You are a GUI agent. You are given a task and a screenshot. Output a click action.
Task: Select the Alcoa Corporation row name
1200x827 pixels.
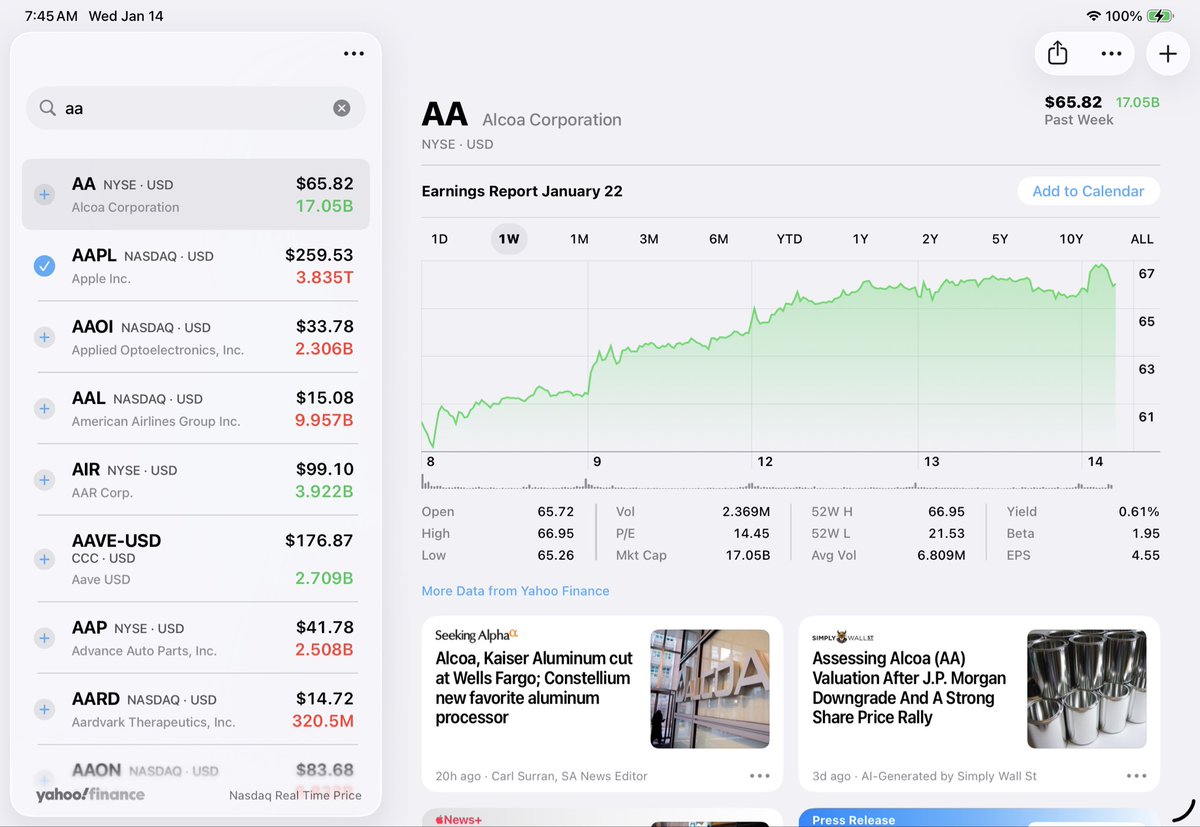coord(125,207)
